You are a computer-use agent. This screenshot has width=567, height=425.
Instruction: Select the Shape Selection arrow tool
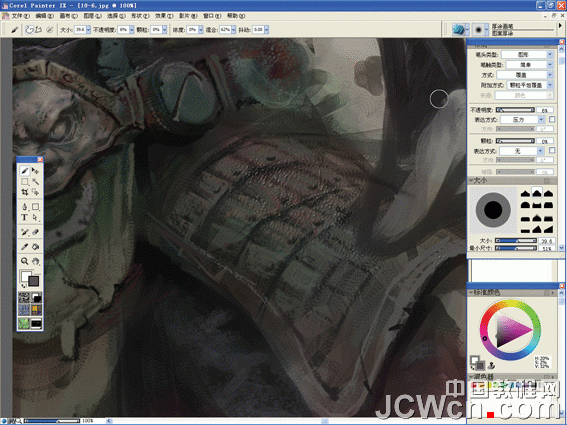pos(35,218)
